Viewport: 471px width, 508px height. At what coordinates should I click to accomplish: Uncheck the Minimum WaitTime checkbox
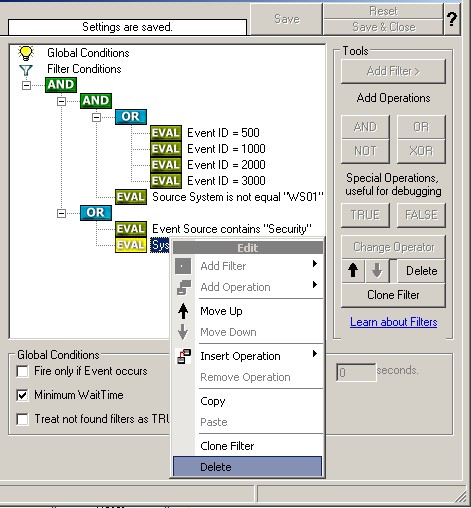pos(23,395)
